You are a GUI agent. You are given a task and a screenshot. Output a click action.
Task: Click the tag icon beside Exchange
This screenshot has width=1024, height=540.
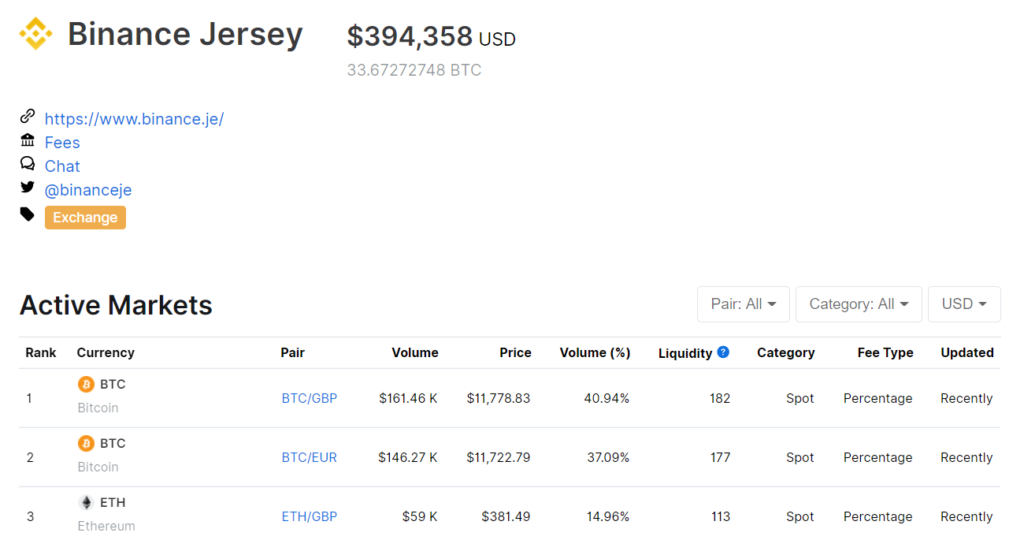tap(28, 214)
